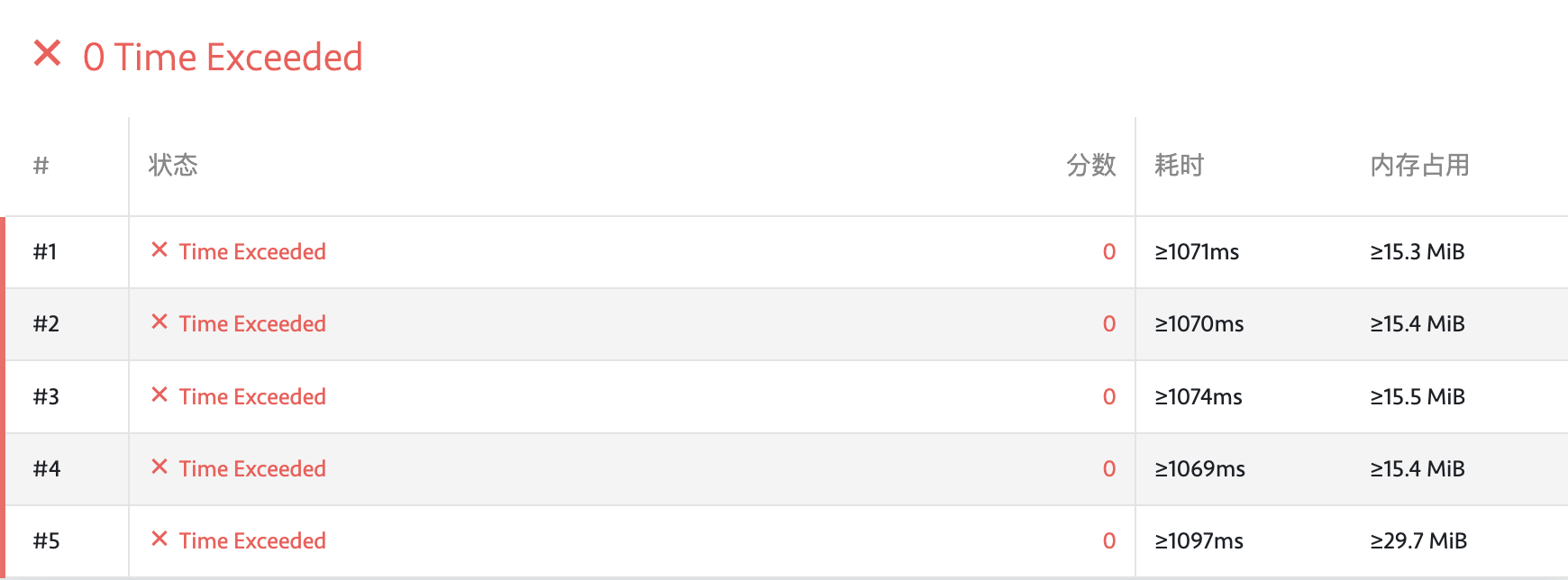Click the large red X beside Time Exceeded
Viewport: 1568px width, 580px height.
click(47, 53)
